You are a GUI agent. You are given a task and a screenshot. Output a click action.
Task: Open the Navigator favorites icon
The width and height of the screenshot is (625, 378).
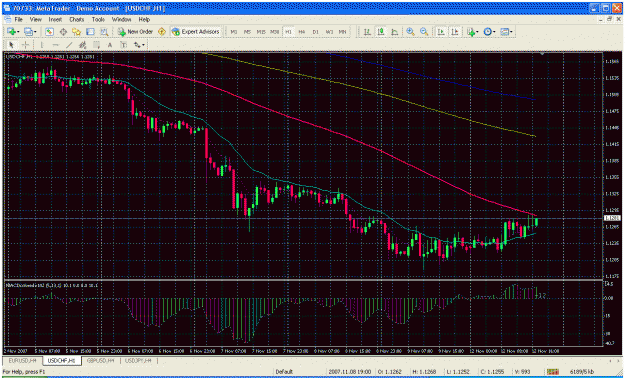point(77,32)
